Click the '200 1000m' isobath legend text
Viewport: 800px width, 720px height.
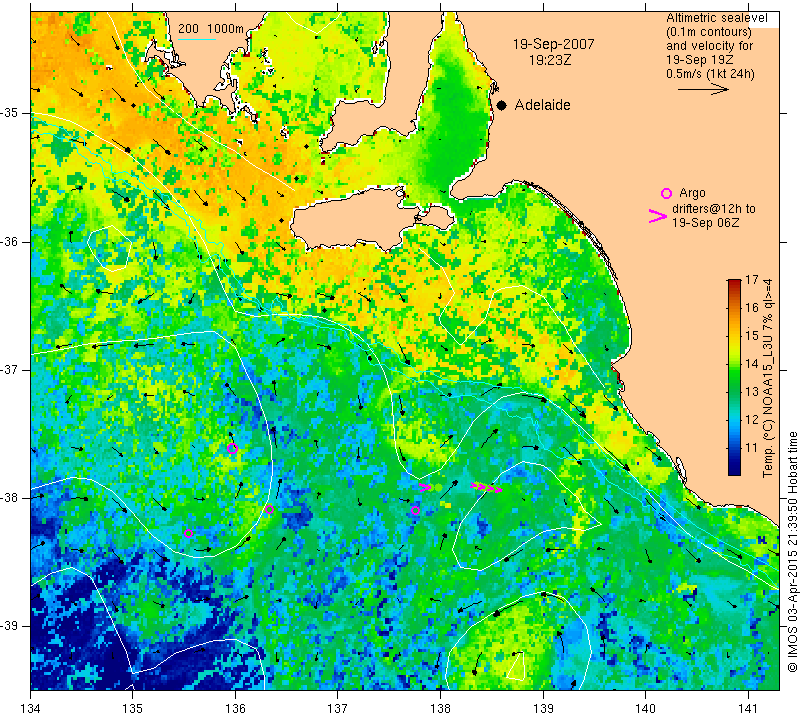pyautogui.click(x=211, y=29)
